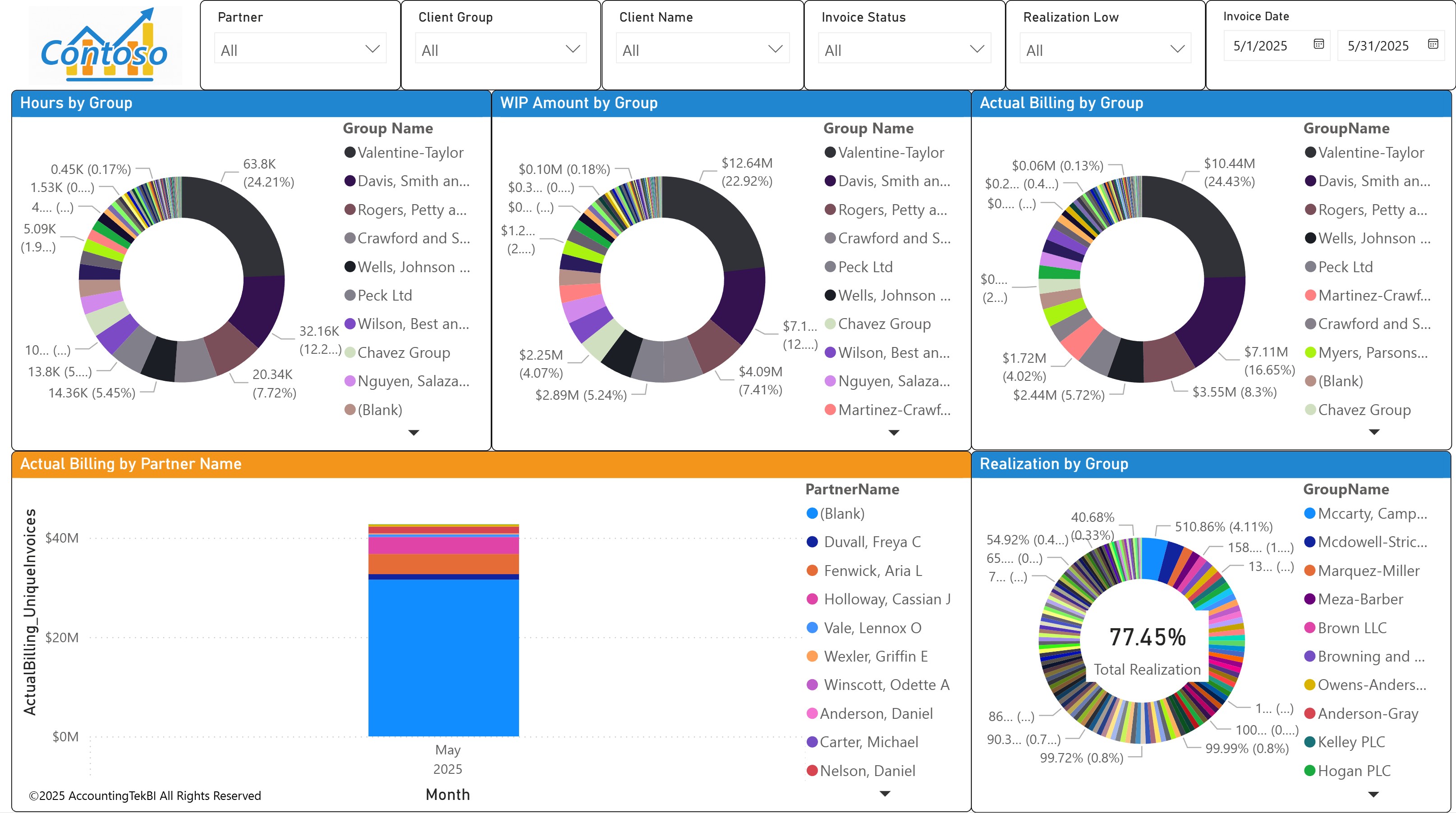The height and width of the screenshot is (813, 1456).
Task: Select Wilson, Best in the Hours by Group legend
Action: [x=350, y=324]
